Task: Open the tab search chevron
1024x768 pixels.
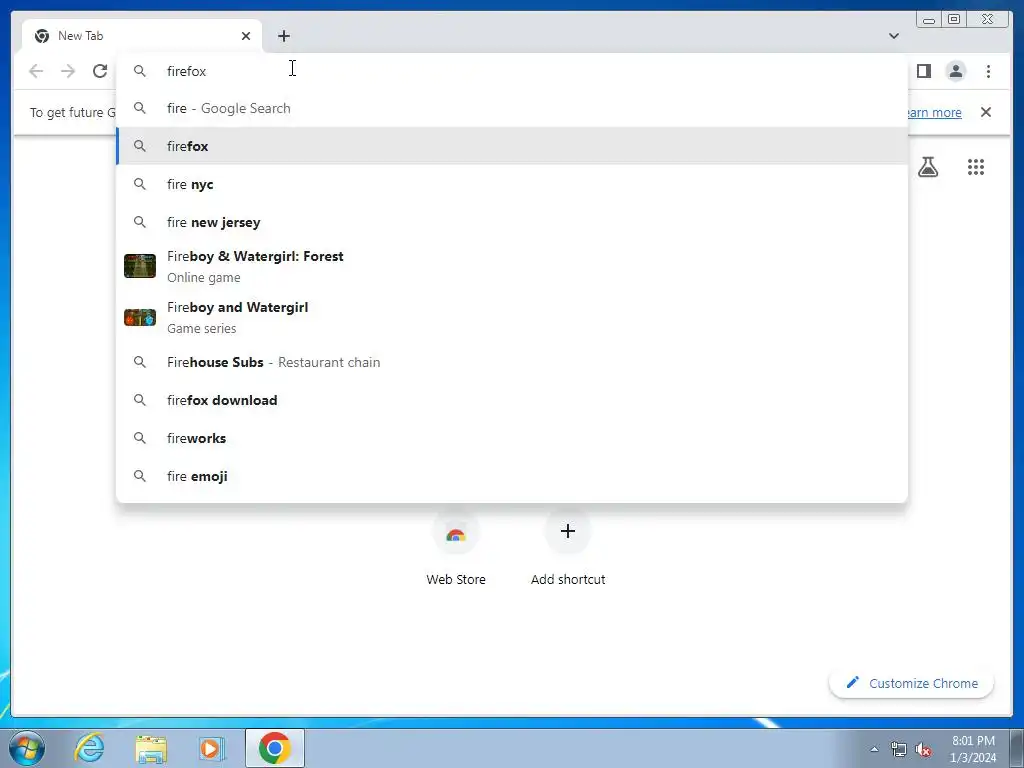Action: point(894,36)
